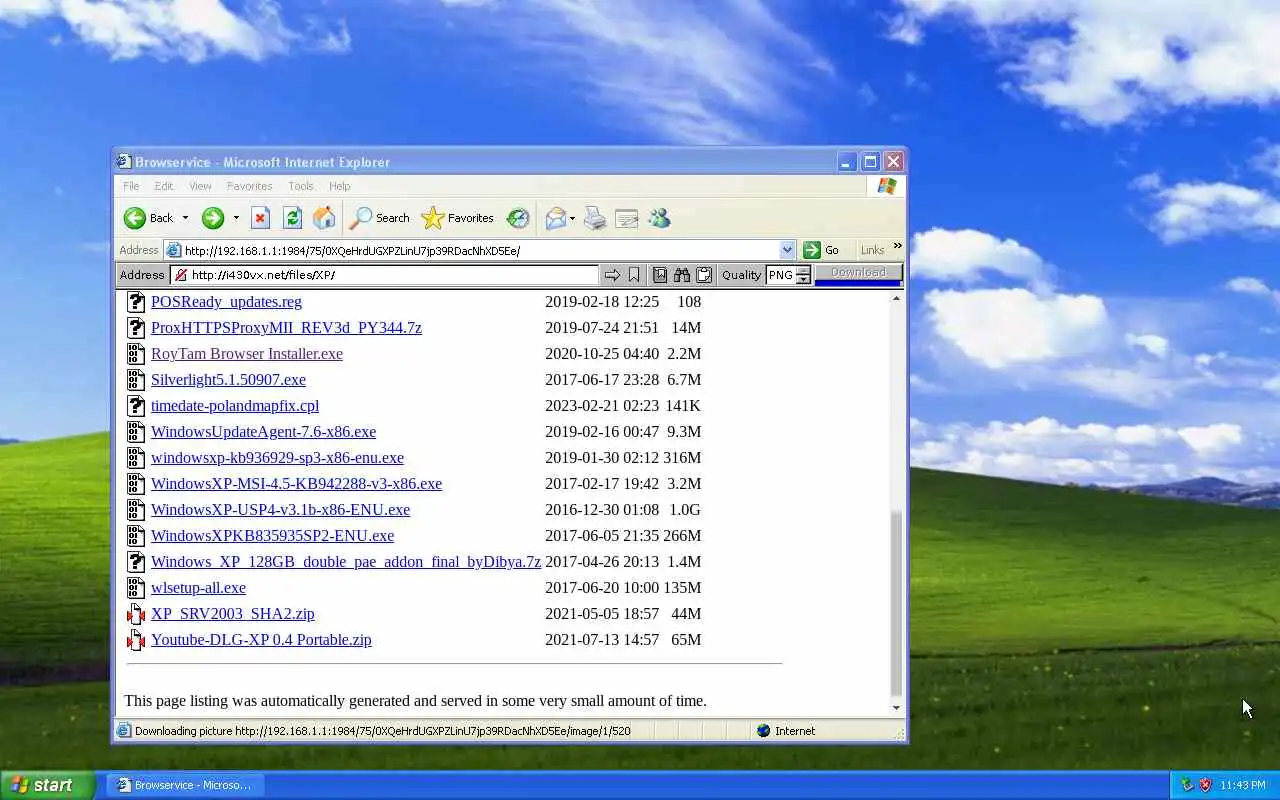Screen dimensions: 1280x800
Task: Select the Browservice taskbar button
Action: (x=183, y=785)
